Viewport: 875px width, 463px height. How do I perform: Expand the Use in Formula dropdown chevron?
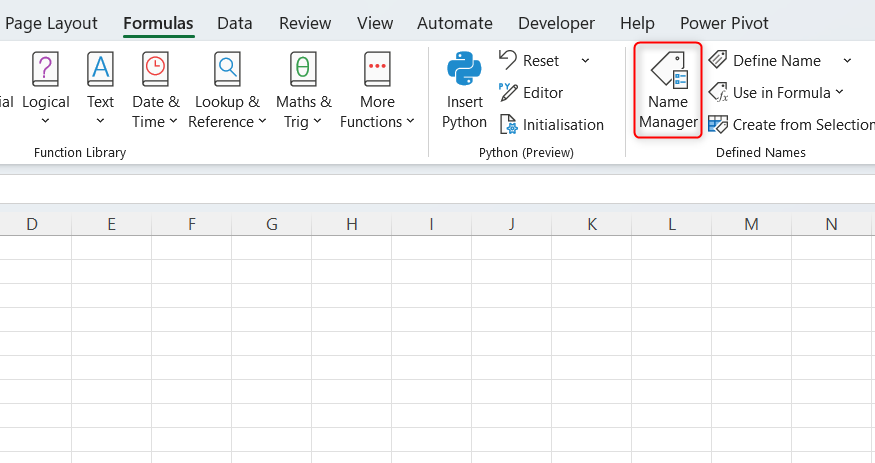coord(839,92)
